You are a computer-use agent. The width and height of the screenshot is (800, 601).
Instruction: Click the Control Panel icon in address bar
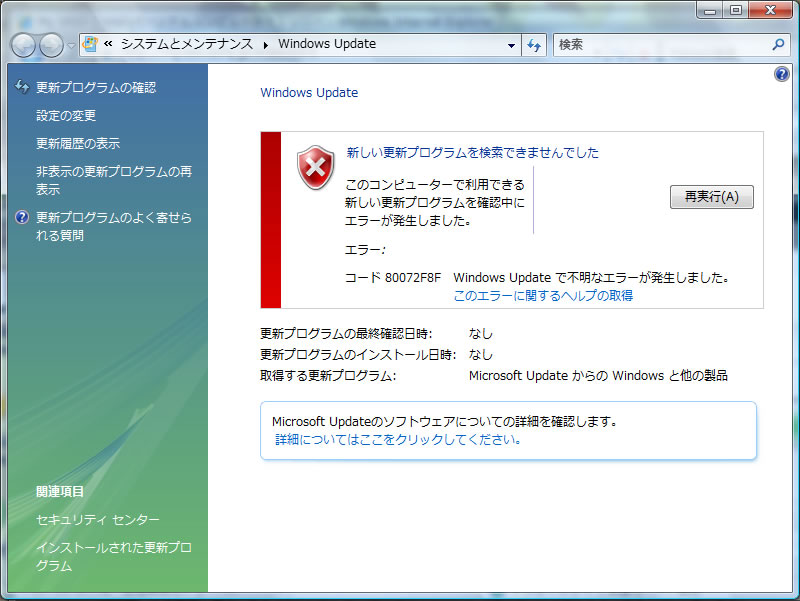[90, 44]
